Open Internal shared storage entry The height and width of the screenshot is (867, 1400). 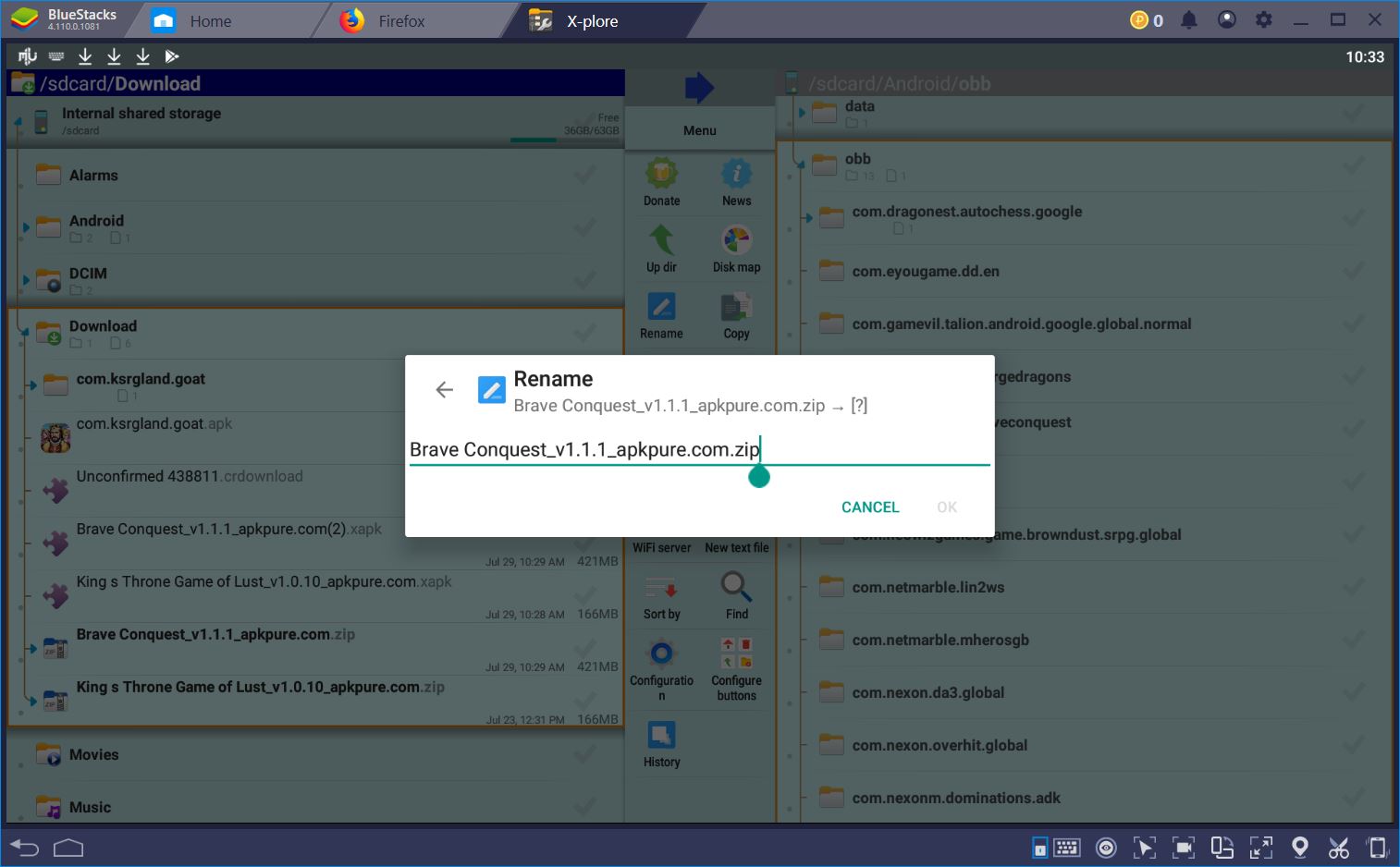(x=315, y=121)
